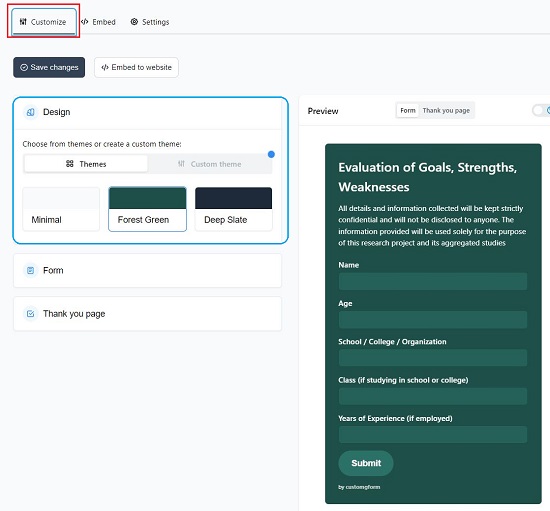
Task: Click Embed to website button
Action: 136,67
